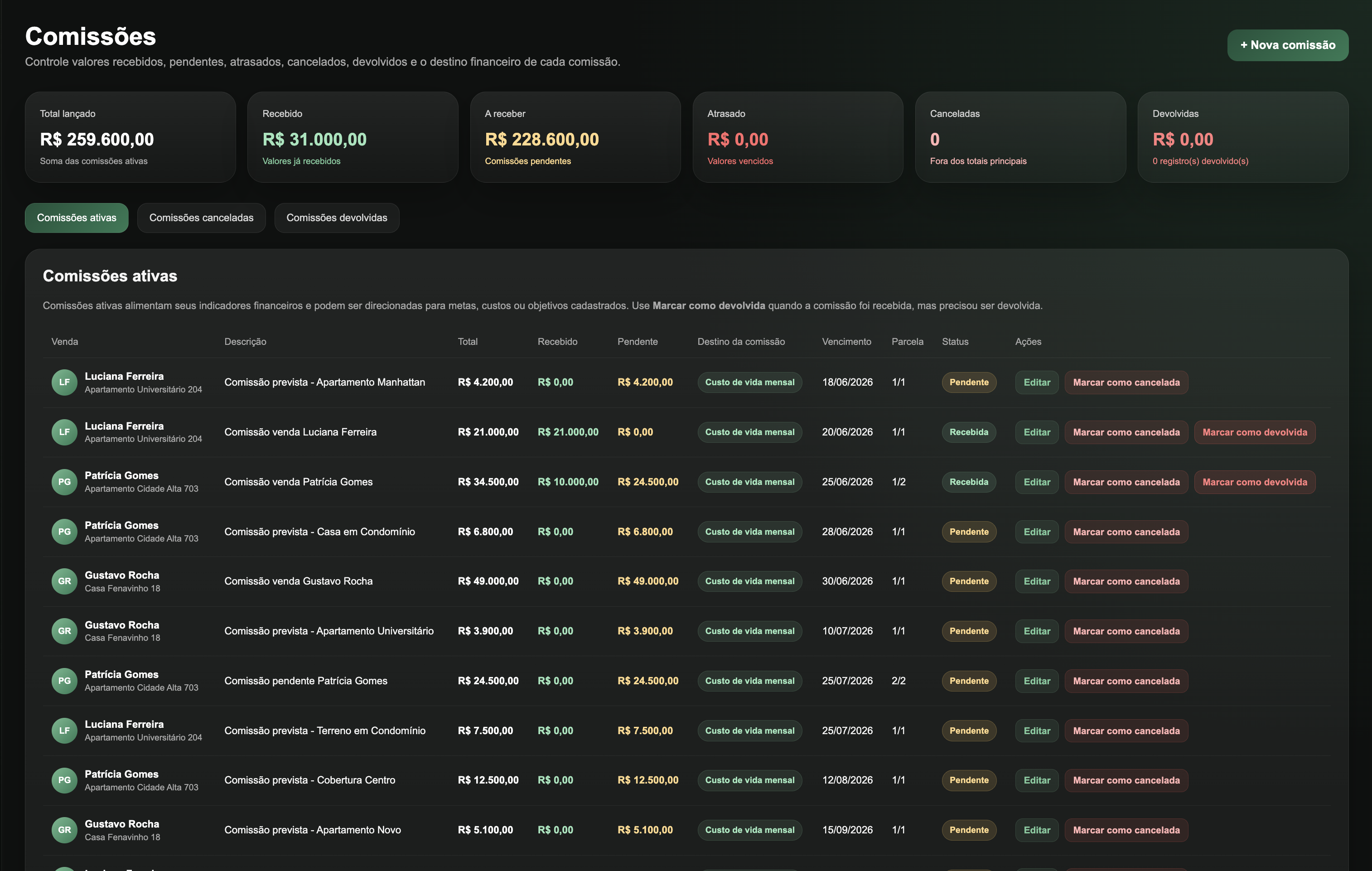Viewport: 1372px width, 871px height.
Task: Edit the Casa em Condomínio commission
Action: click(1036, 532)
